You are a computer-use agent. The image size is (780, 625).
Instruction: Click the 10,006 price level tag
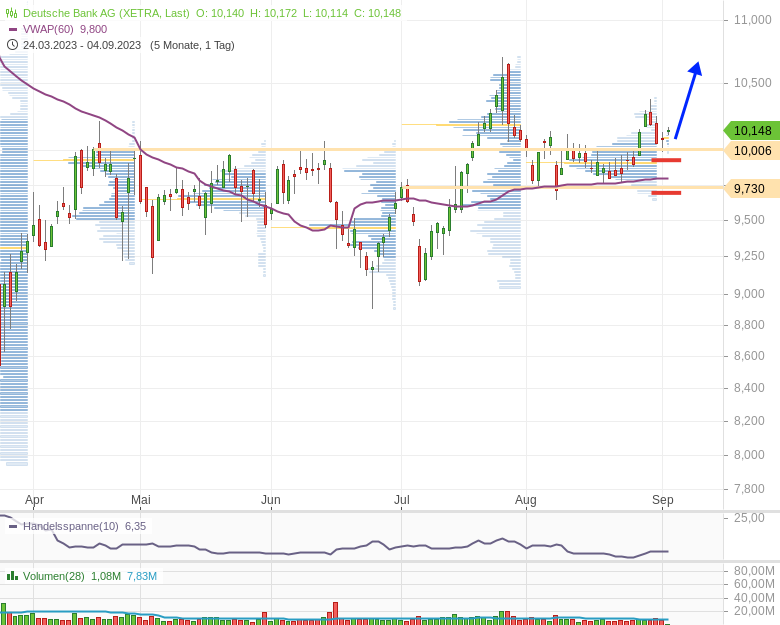point(752,150)
